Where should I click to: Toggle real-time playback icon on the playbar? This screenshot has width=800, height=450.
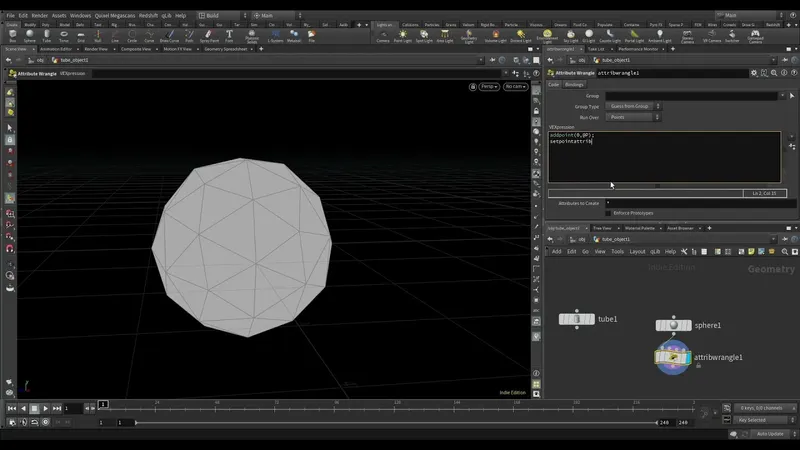click(45, 422)
